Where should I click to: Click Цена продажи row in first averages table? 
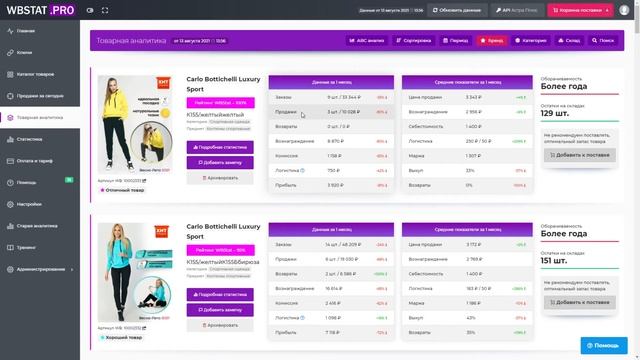[x=467, y=97]
